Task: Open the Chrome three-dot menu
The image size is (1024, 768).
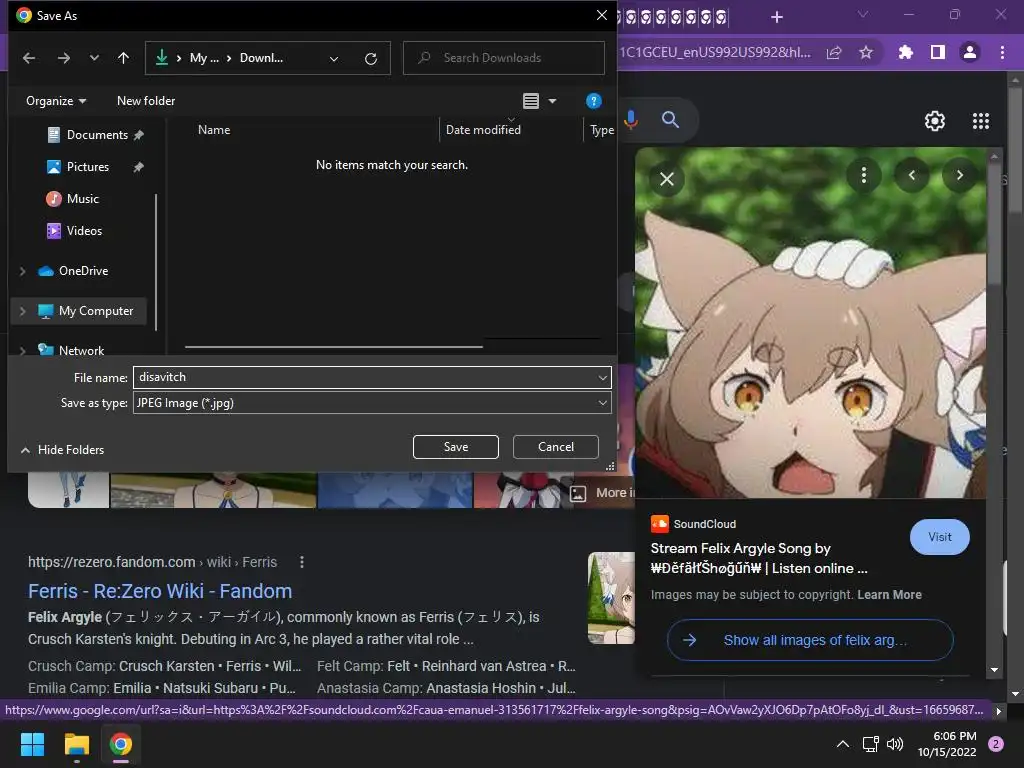Action: 1002,52
